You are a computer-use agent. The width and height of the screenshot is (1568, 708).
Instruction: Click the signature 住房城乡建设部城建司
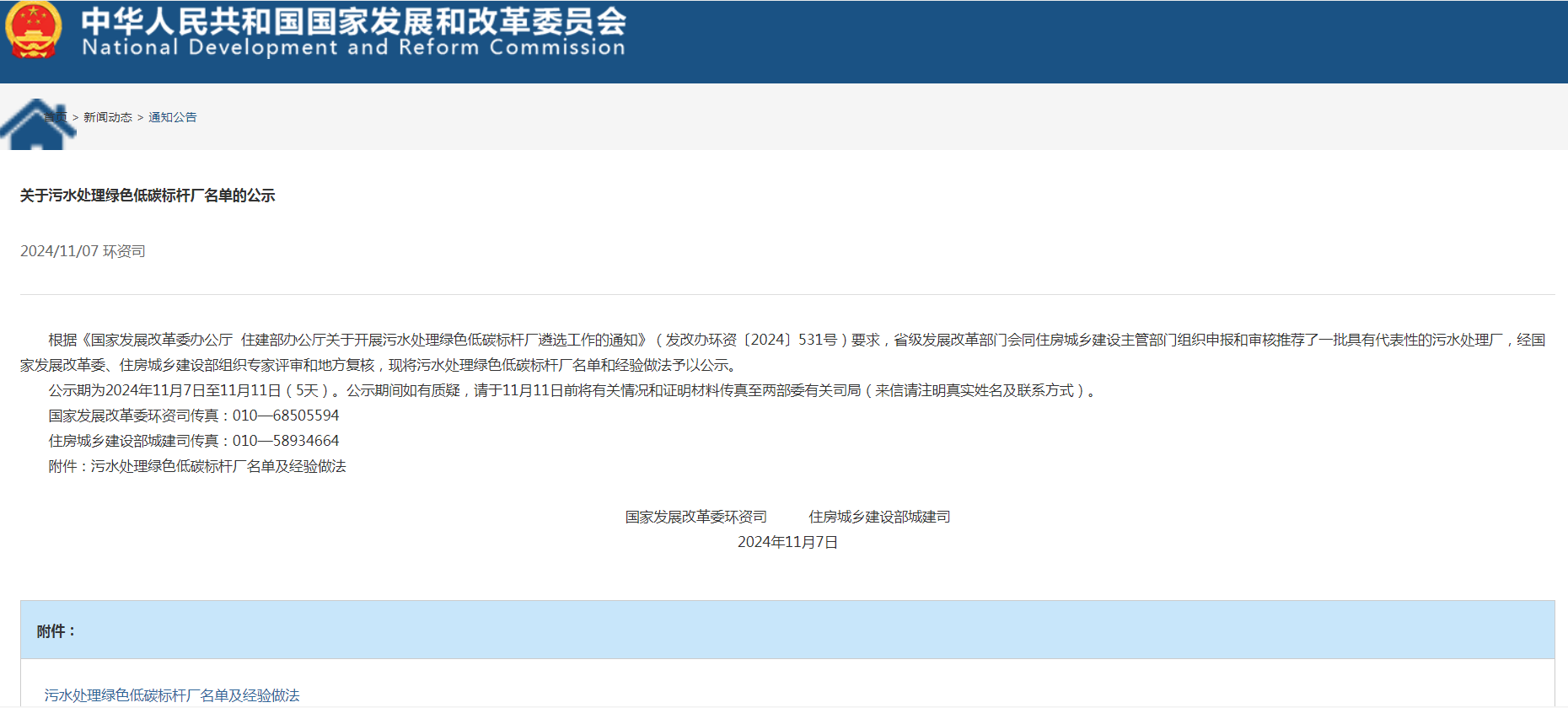coord(879,517)
